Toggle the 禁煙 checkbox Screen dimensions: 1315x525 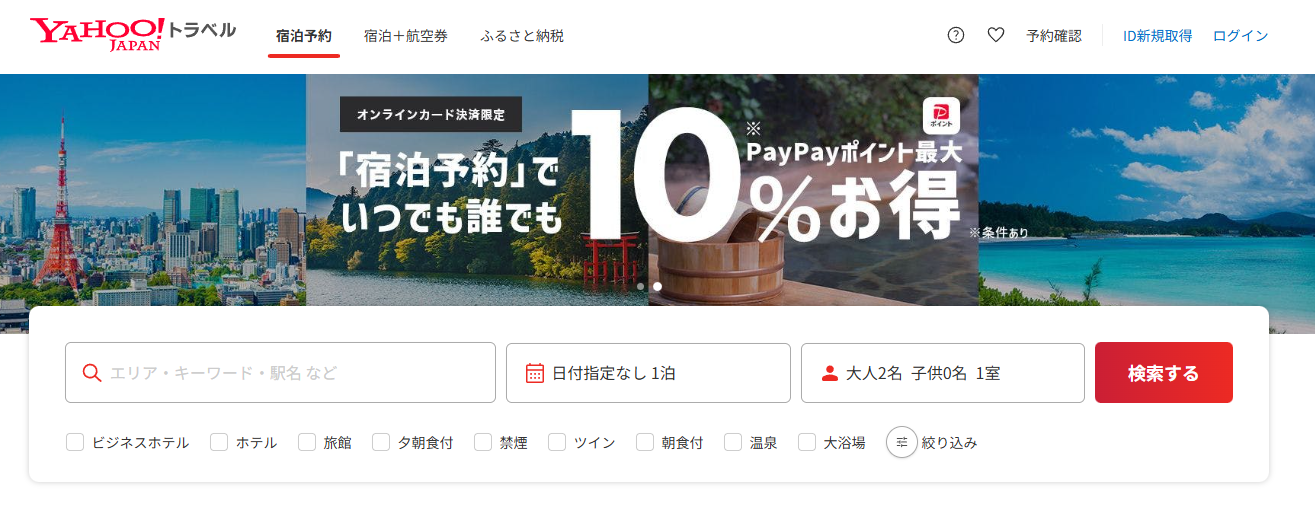point(483,442)
